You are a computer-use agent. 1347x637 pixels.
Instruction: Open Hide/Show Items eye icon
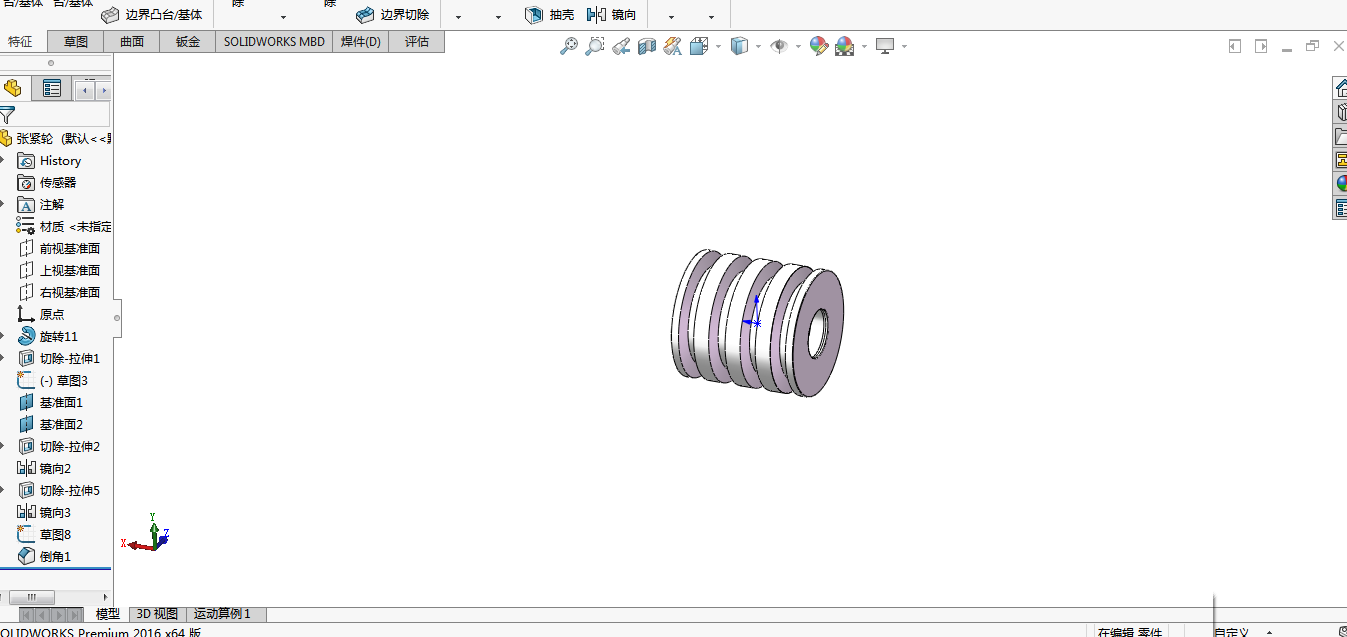[x=779, y=46]
